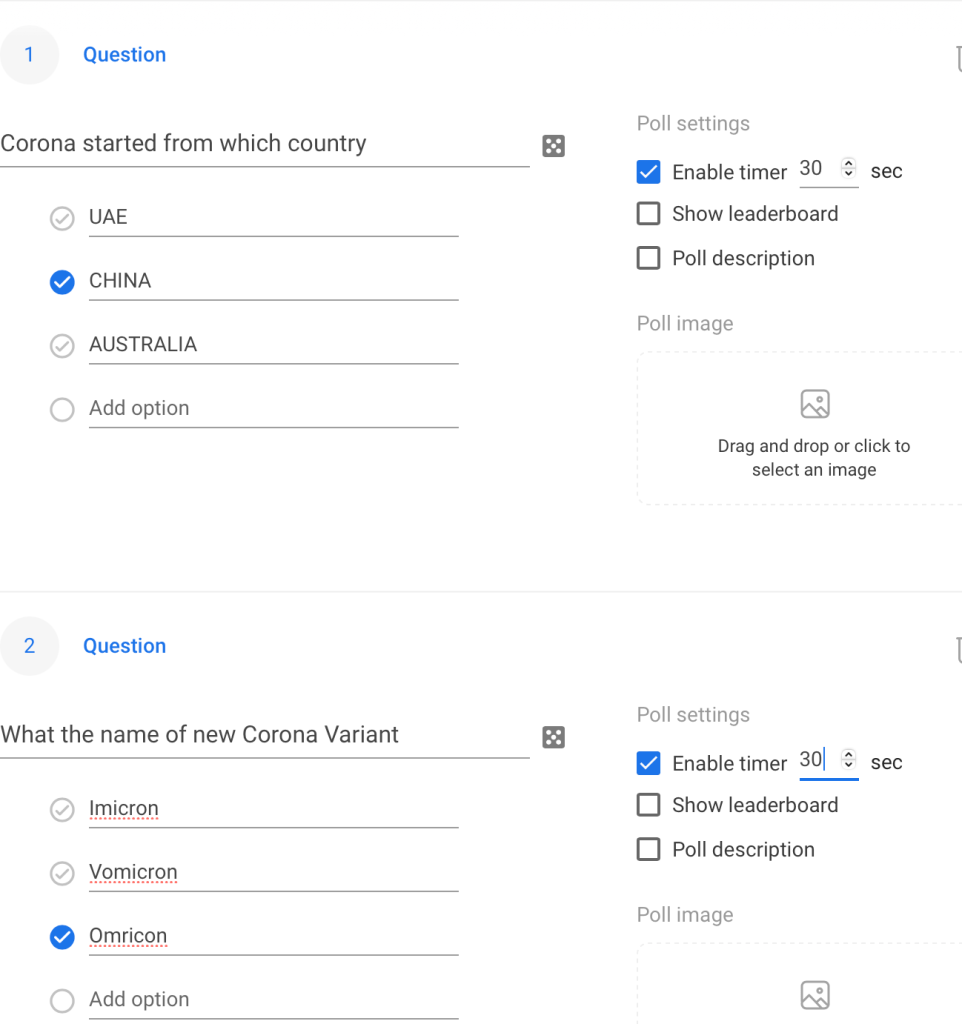Click the image upload icon in question 1
This screenshot has width=962, height=1024.
[815, 404]
